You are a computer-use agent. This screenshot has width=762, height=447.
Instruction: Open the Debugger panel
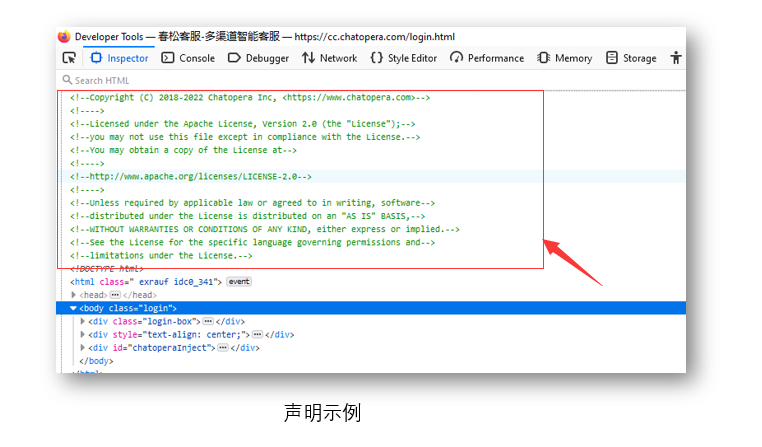pyautogui.click(x=258, y=58)
